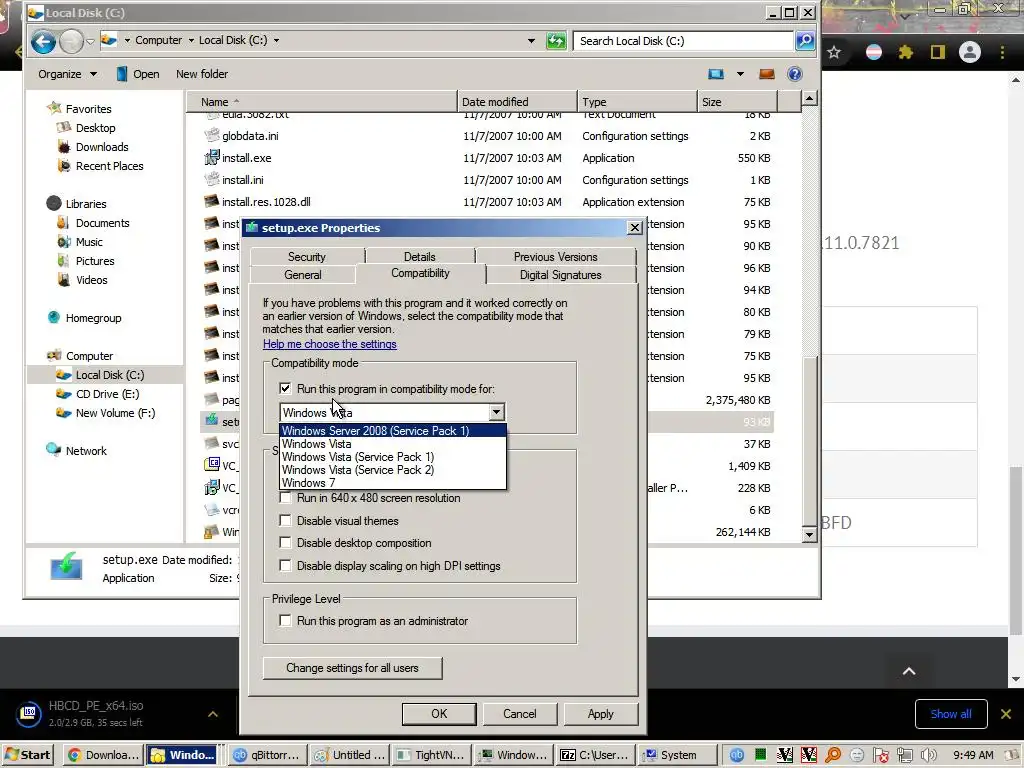
Task: Check Disable visual themes
Action: [x=285, y=520]
